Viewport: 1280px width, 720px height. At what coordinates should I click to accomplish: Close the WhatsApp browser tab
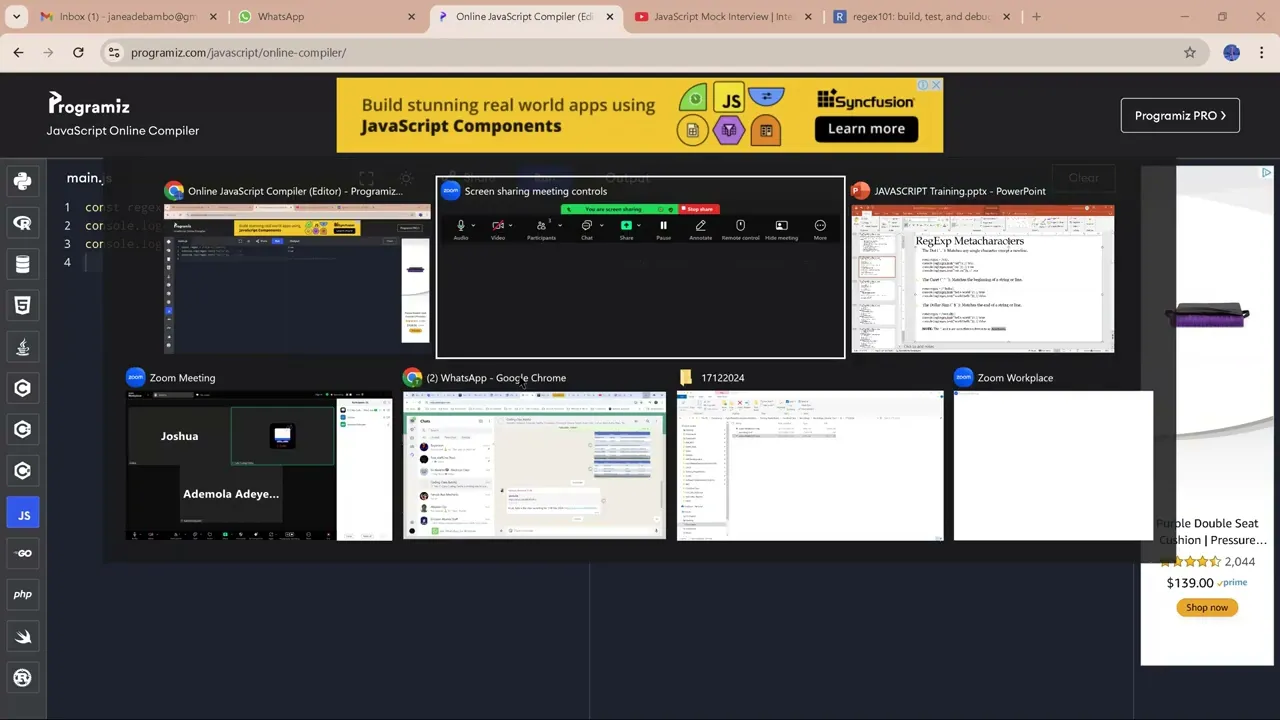[412, 16]
